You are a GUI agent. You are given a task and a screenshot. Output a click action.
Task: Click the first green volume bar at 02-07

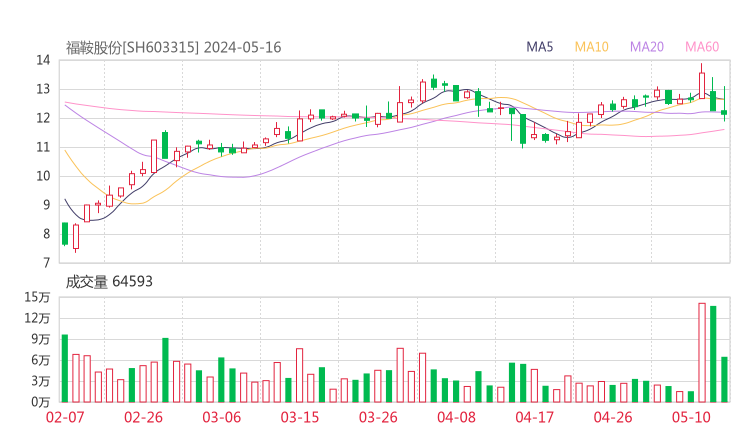pos(65,368)
